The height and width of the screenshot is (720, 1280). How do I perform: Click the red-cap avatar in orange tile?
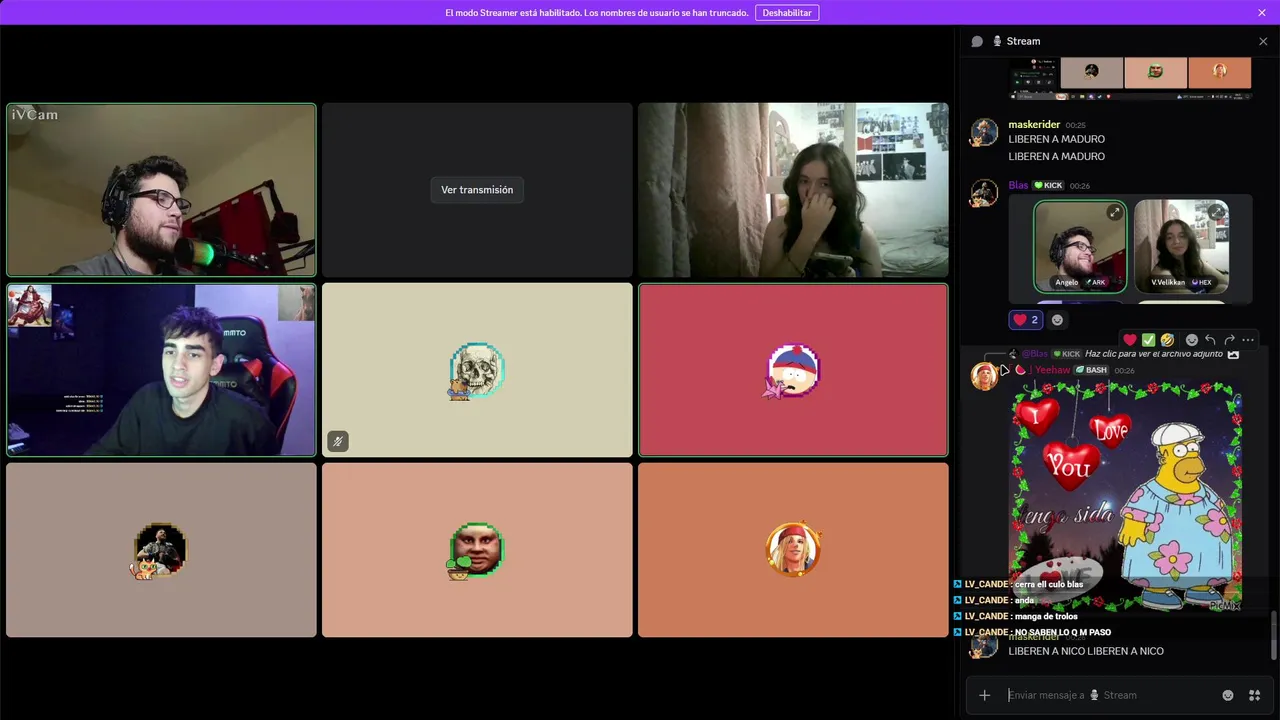click(x=793, y=550)
